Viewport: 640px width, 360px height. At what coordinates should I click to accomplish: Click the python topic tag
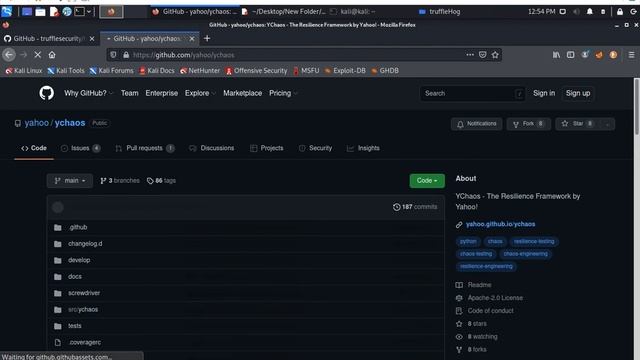468,241
